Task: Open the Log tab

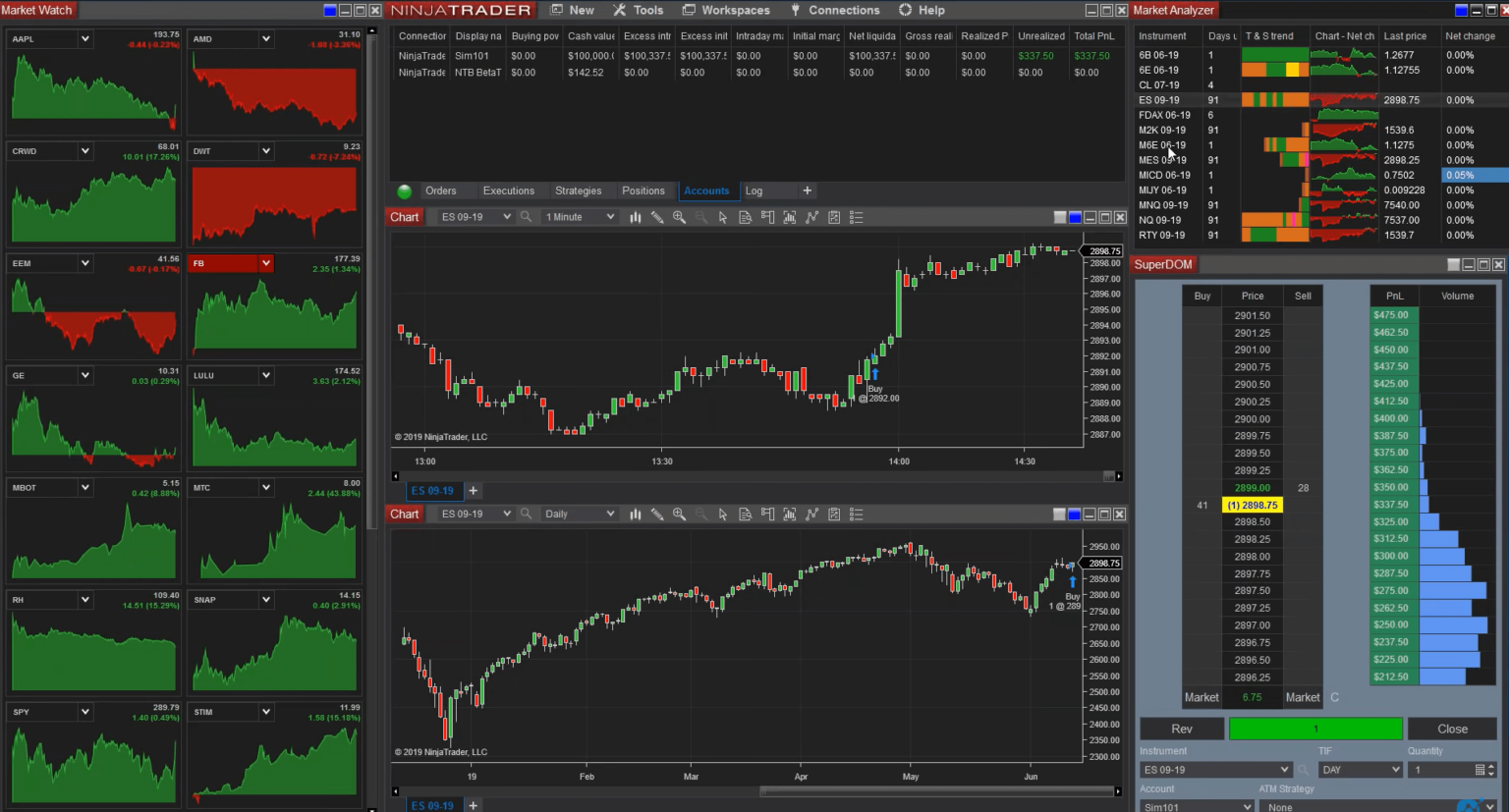Action: pyautogui.click(x=754, y=190)
